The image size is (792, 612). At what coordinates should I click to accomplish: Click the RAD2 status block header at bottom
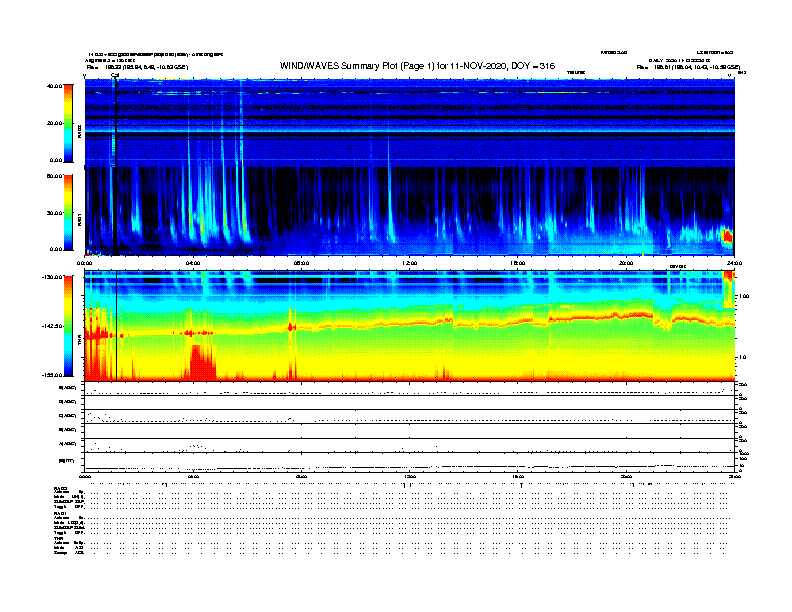pos(61,489)
